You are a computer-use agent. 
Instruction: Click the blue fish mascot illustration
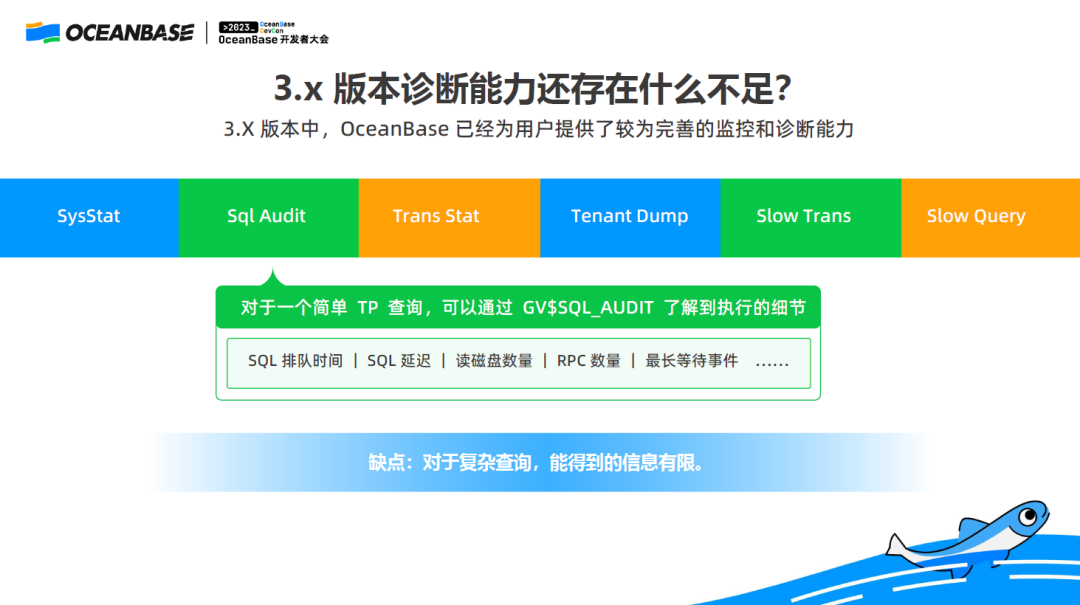click(x=968, y=538)
